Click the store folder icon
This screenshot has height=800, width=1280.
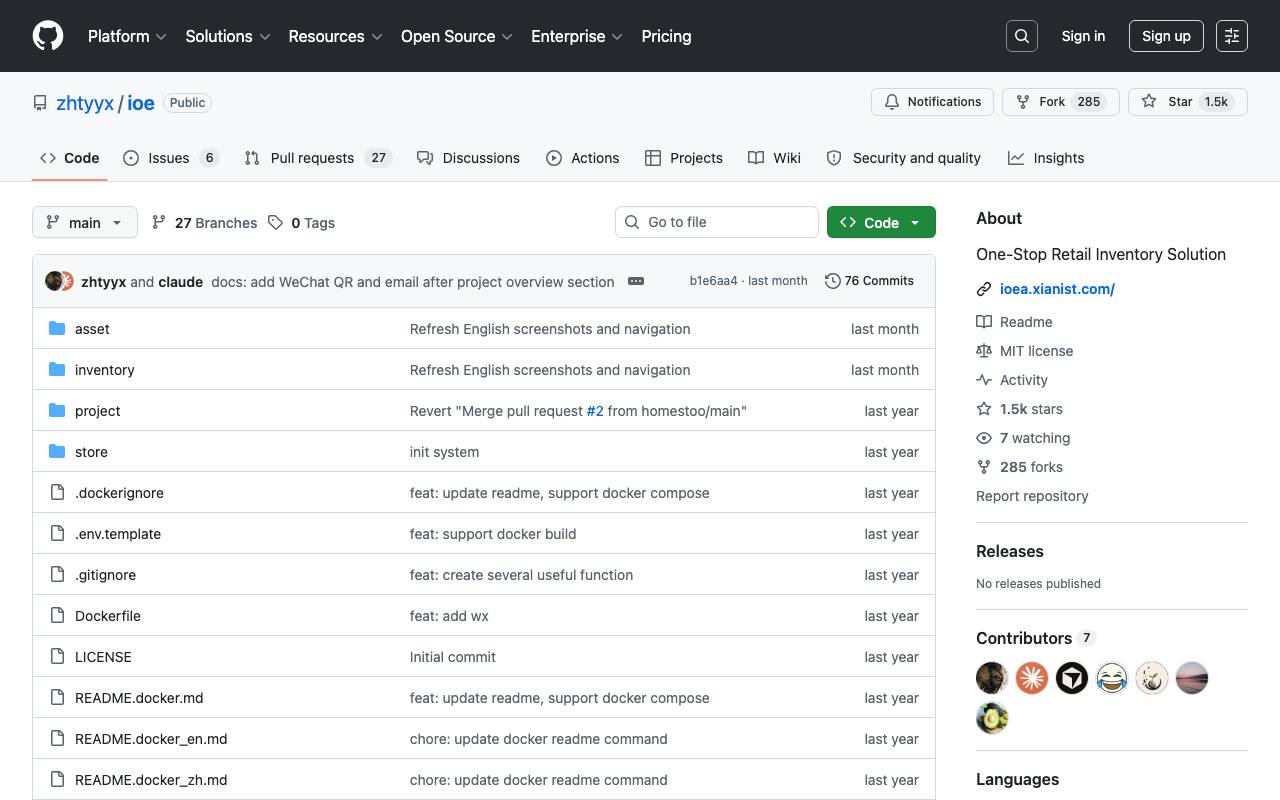57,452
